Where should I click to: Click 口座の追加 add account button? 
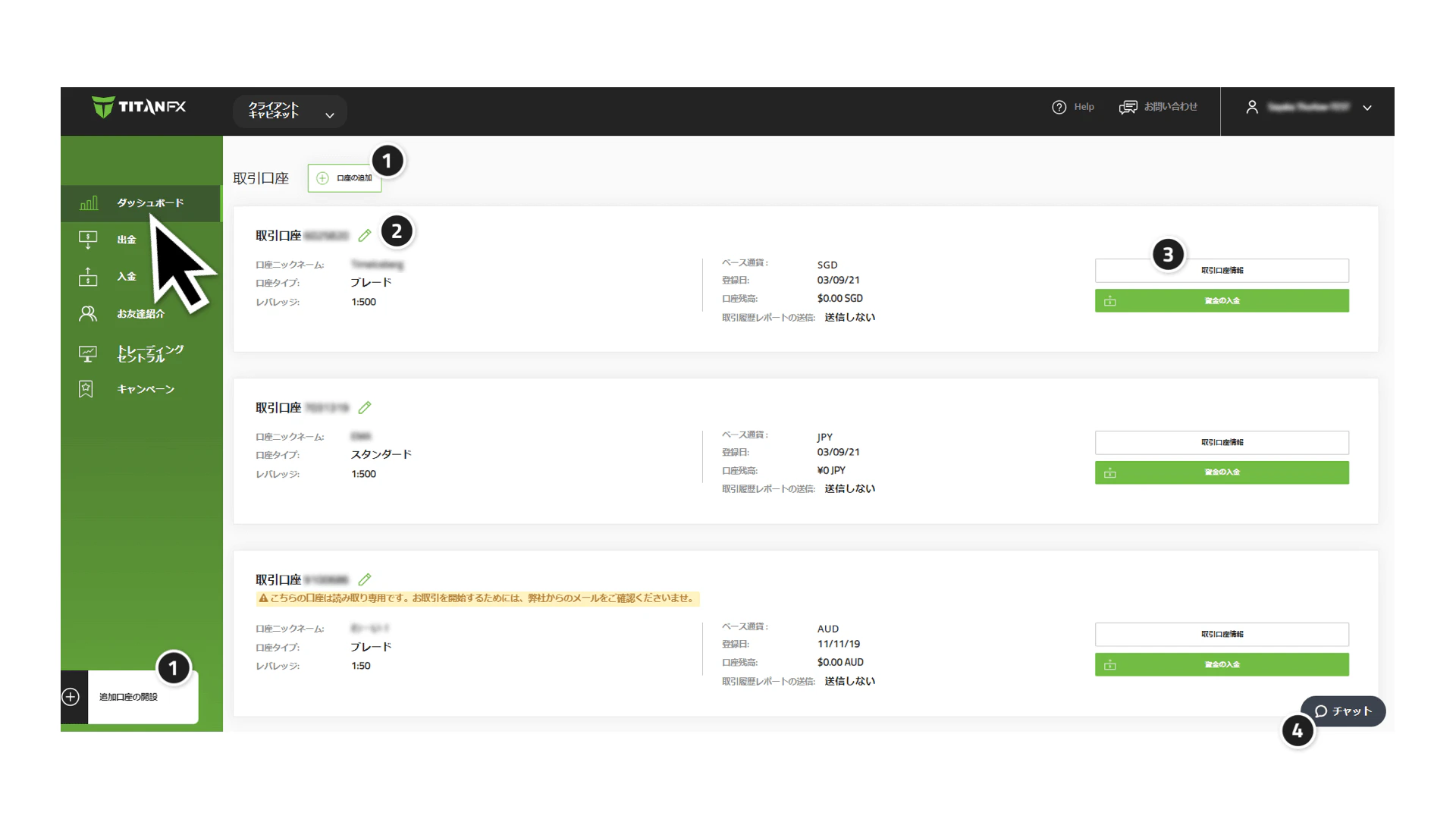(x=345, y=178)
